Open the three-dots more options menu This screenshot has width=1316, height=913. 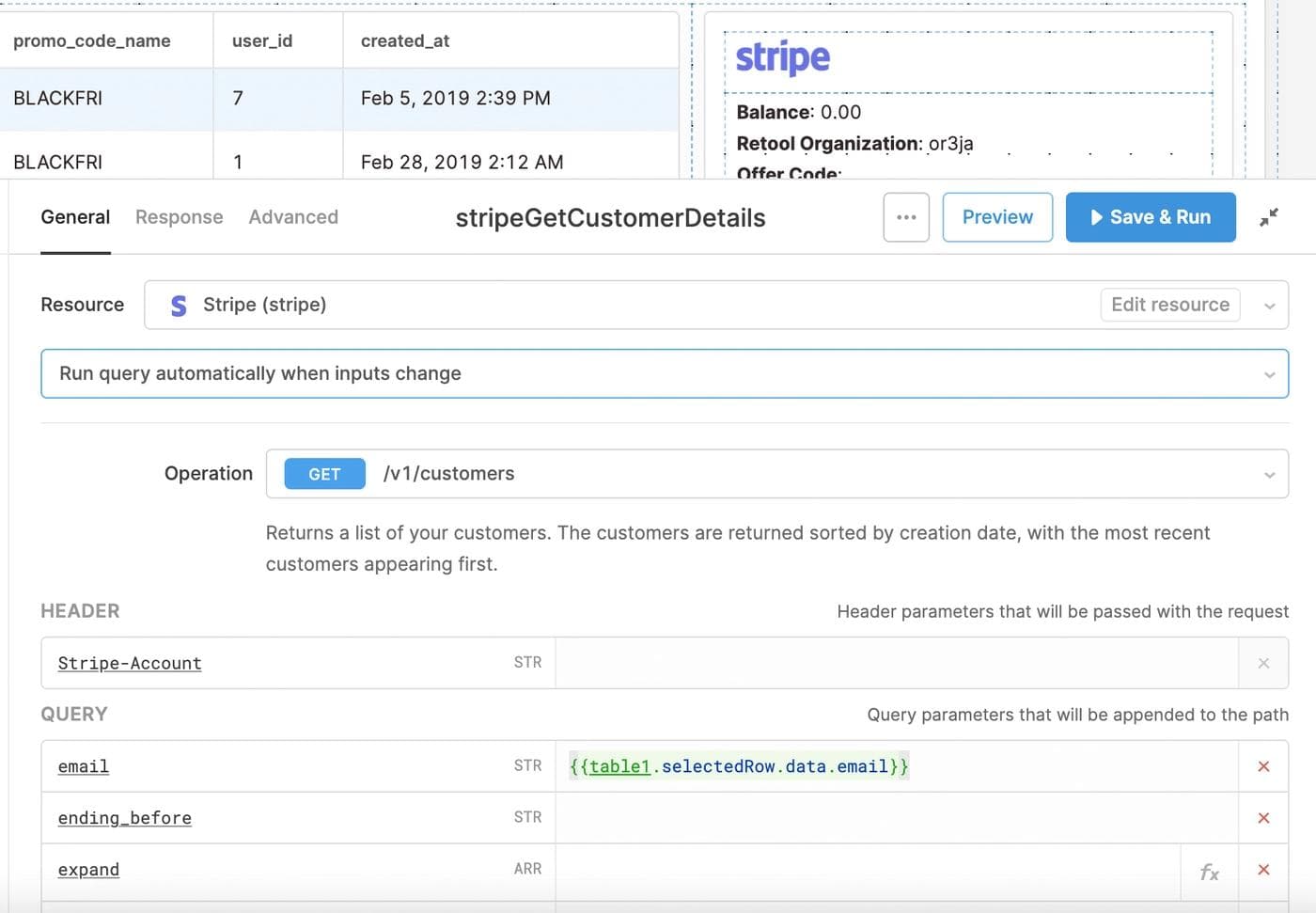click(906, 217)
